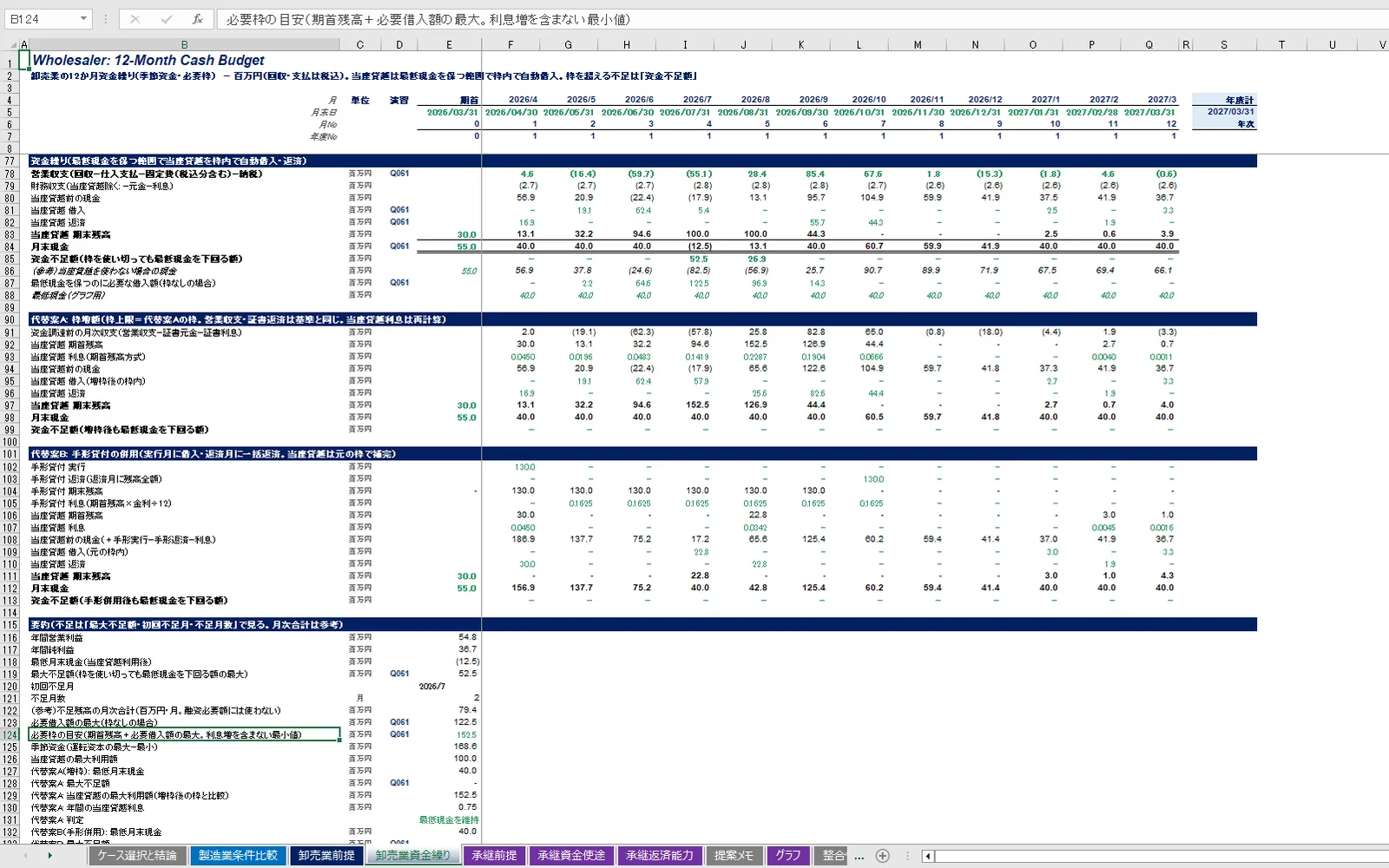Select value 168.6 in row 125

tap(465, 746)
